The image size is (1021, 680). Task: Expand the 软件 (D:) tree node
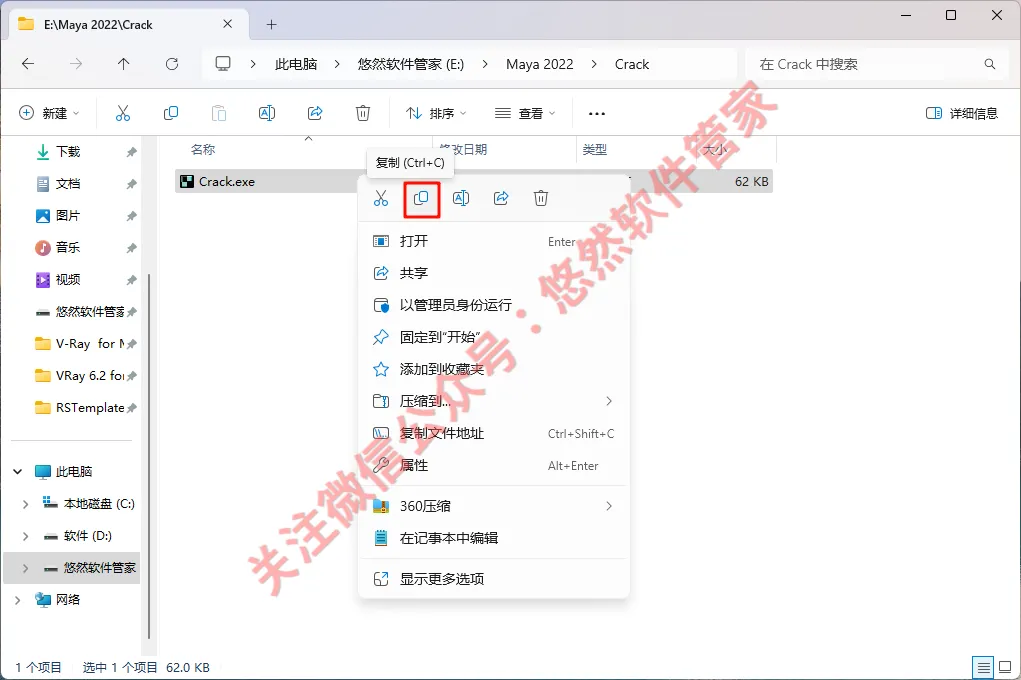tap(25, 535)
